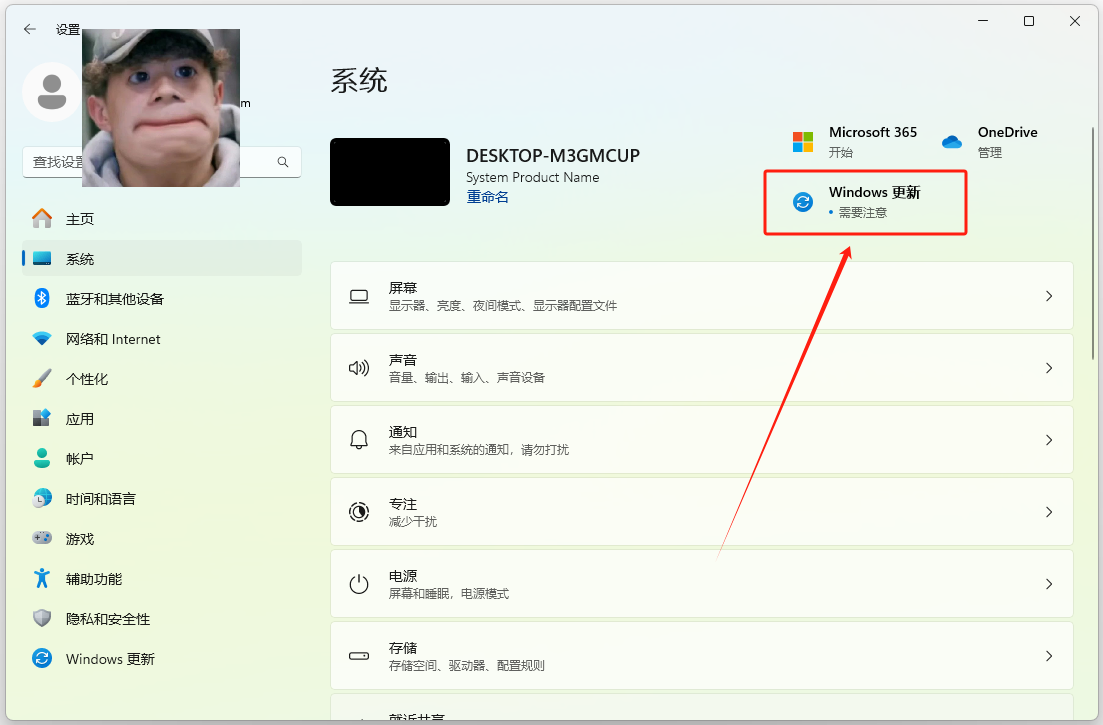The width and height of the screenshot is (1103, 725).
Task: Open Microsoft 365 开始 tile
Action: 855,141
